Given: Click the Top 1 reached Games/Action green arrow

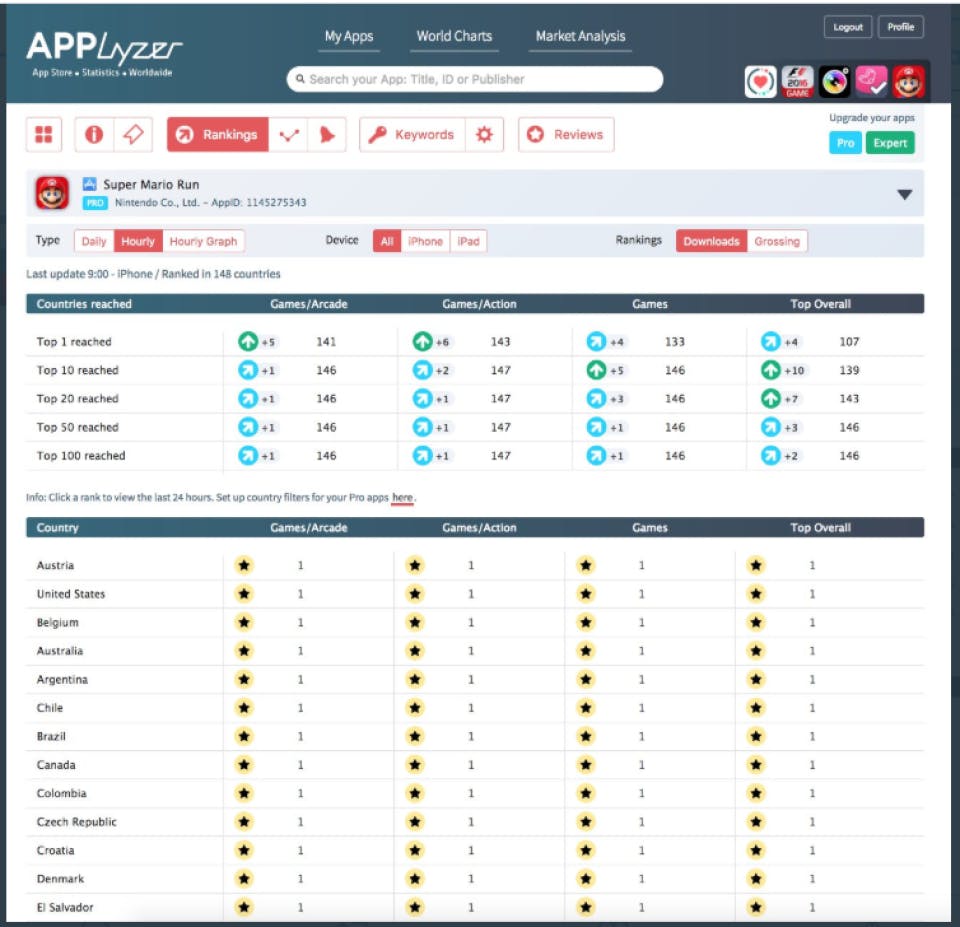Looking at the screenshot, I should tap(422, 341).
